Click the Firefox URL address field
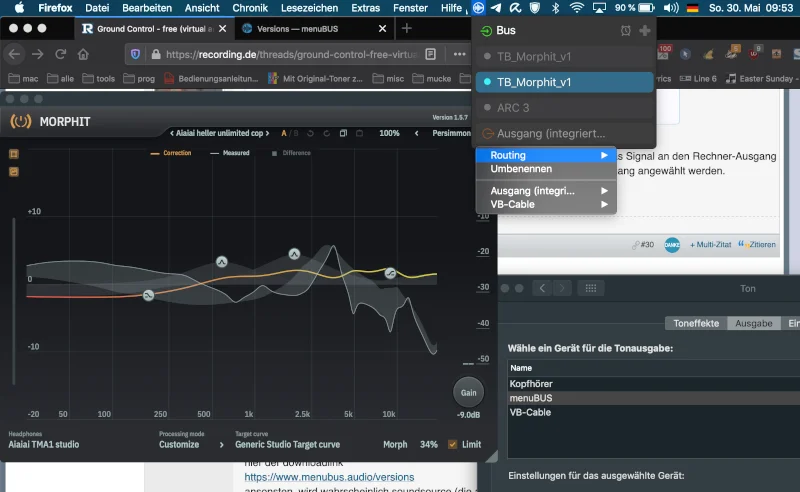 point(291,54)
